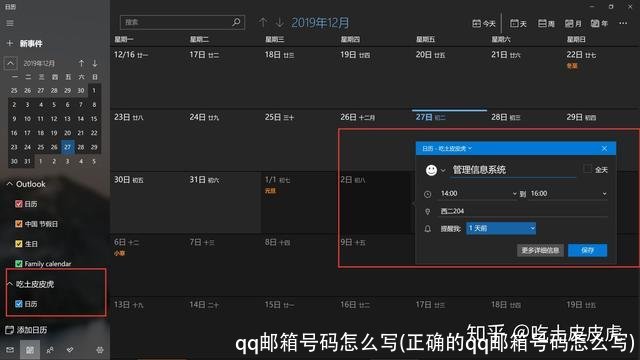Screen dimensions: 640x360
Task: Pick an event icon via smiley face
Action: tap(431, 170)
